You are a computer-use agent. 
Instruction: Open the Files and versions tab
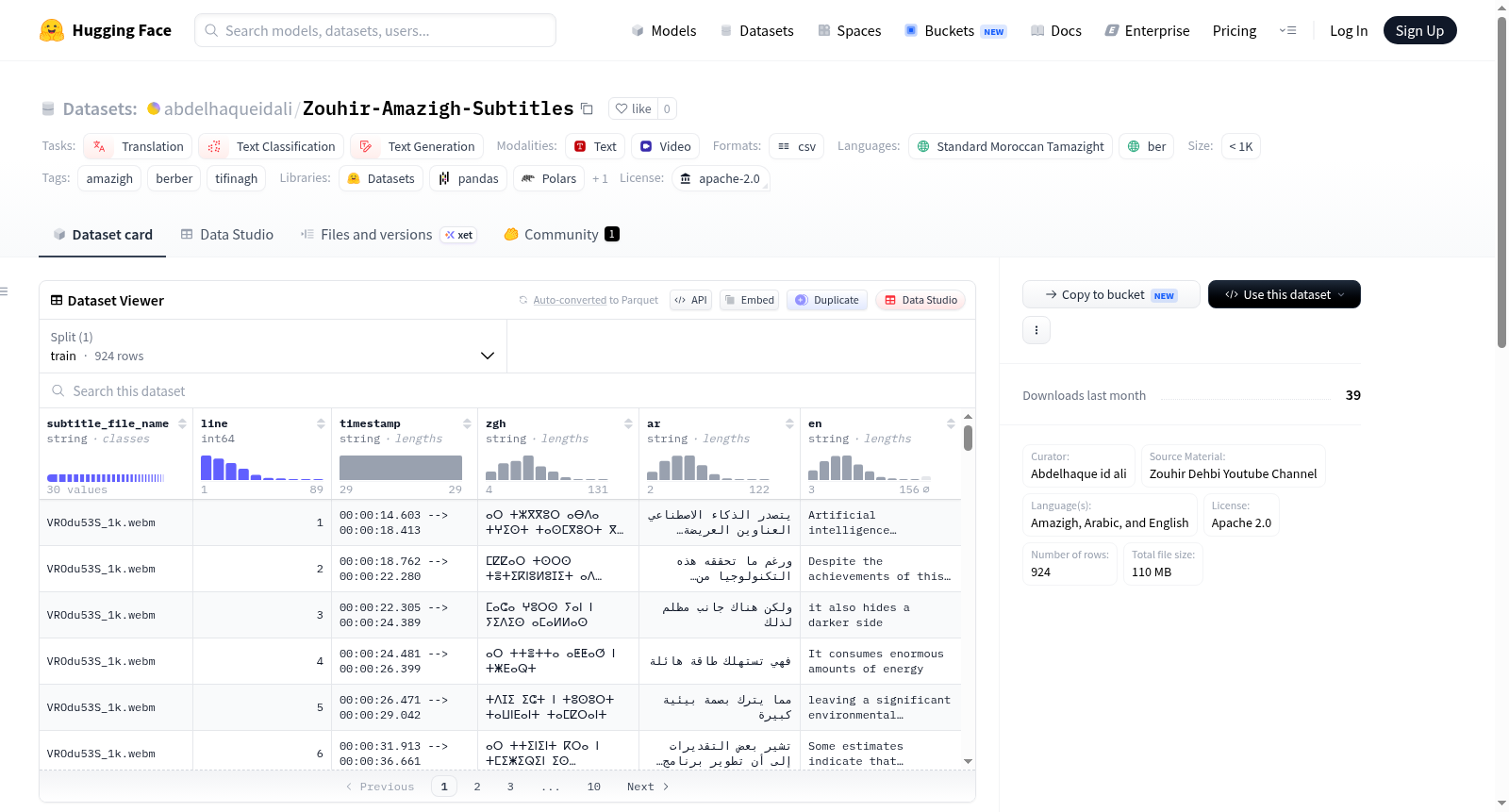[x=389, y=235]
